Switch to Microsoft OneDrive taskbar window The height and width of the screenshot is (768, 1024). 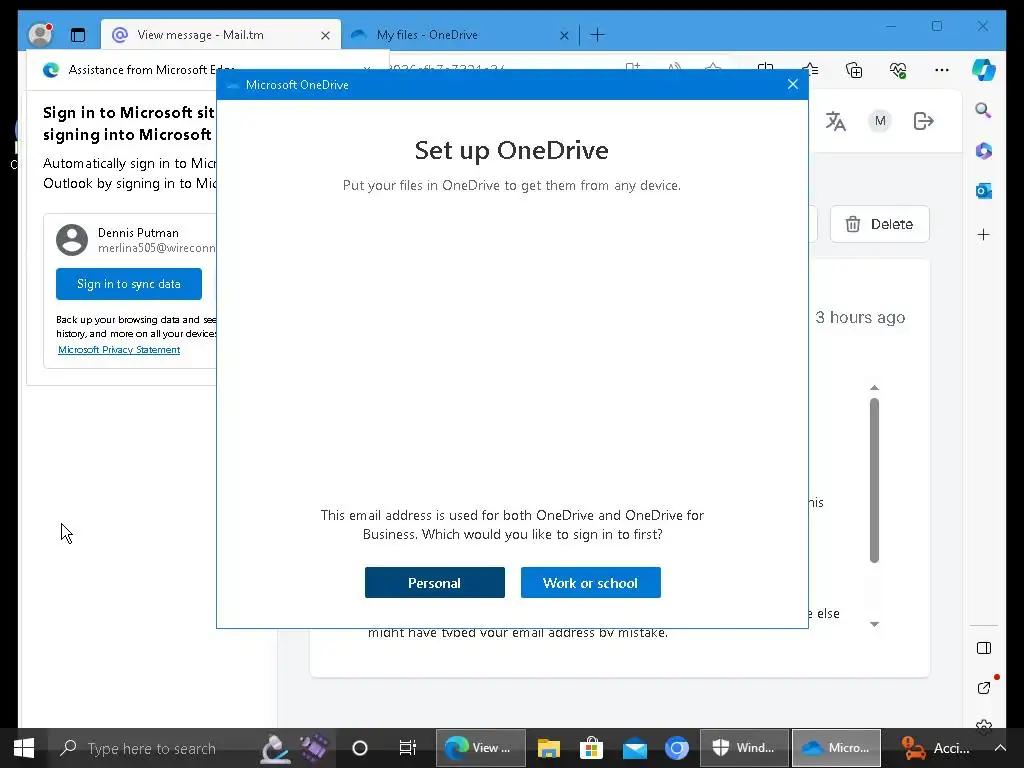(x=837, y=748)
